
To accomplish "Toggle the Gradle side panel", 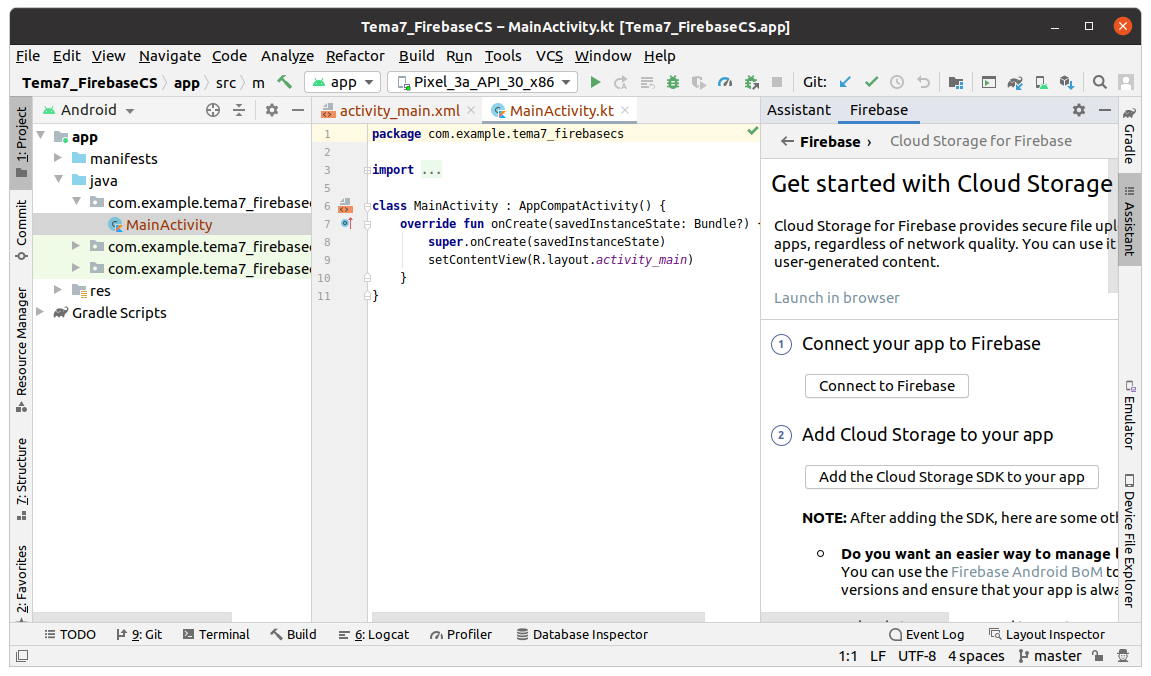I will point(1129,136).
